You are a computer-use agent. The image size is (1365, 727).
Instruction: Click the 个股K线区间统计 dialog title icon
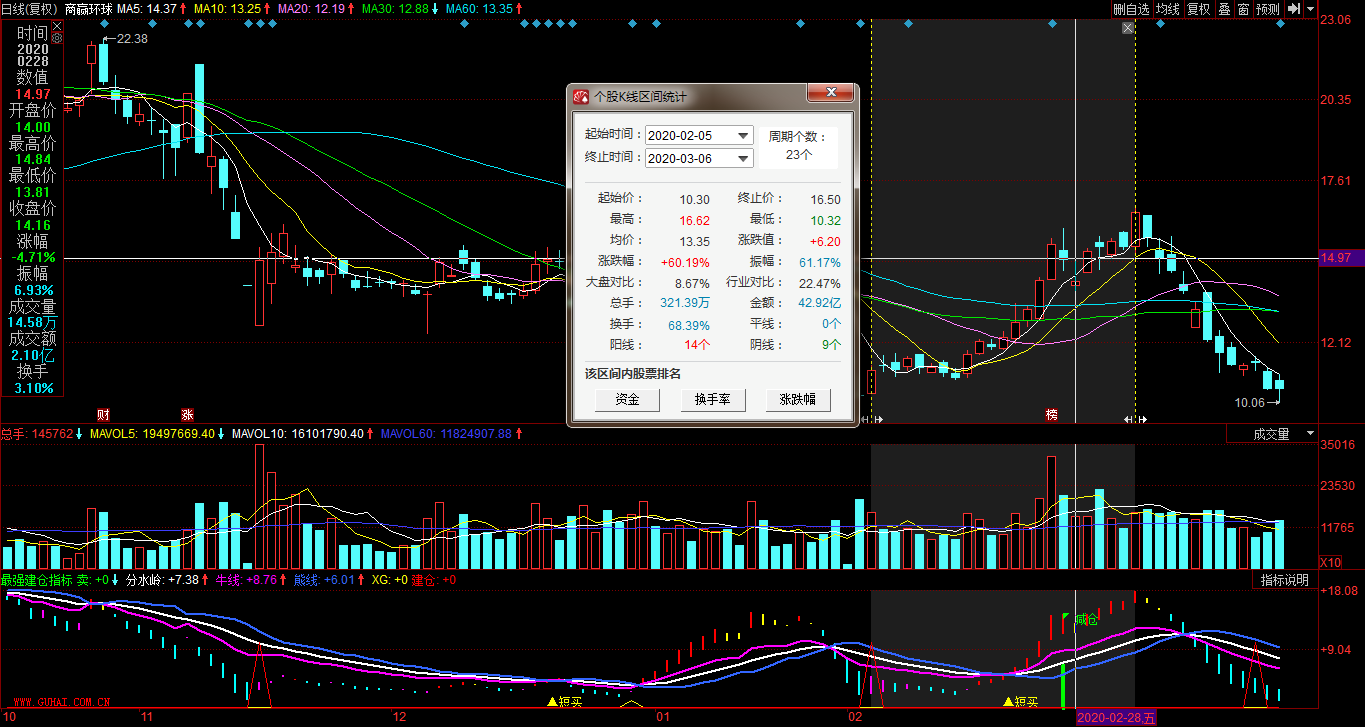click(x=581, y=97)
